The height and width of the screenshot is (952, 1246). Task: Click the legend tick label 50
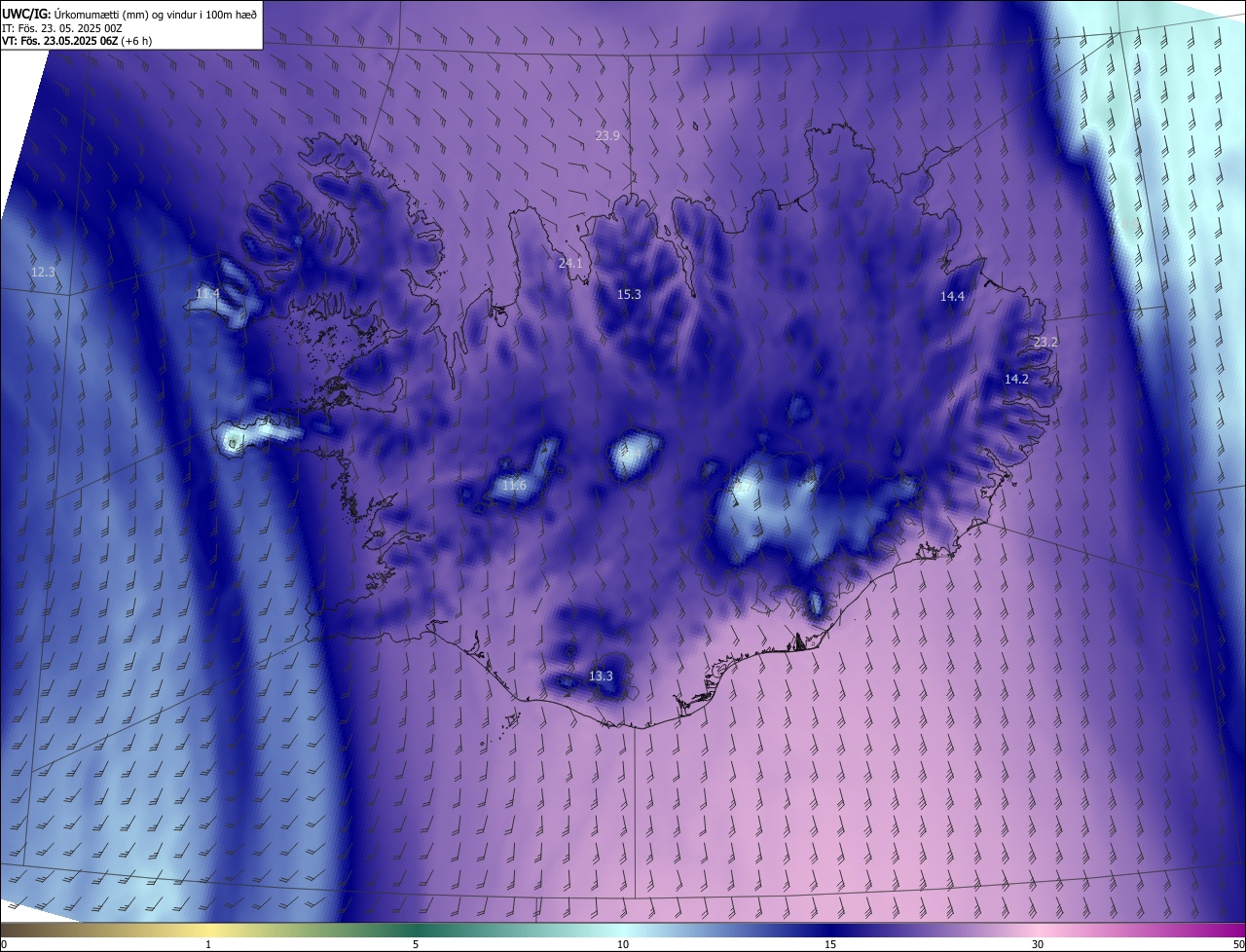click(x=1238, y=944)
